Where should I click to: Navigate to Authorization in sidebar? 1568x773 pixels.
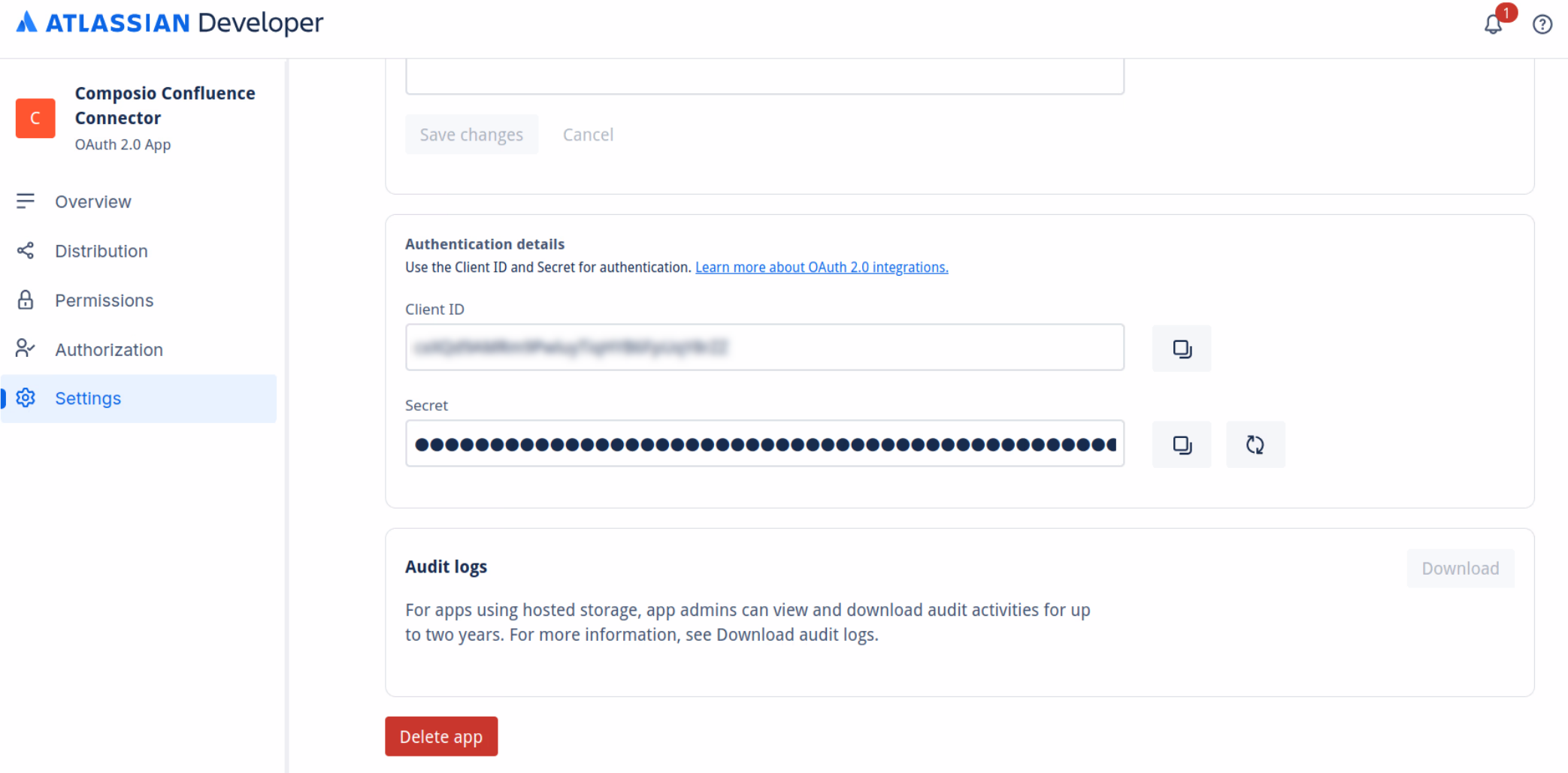click(x=108, y=349)
